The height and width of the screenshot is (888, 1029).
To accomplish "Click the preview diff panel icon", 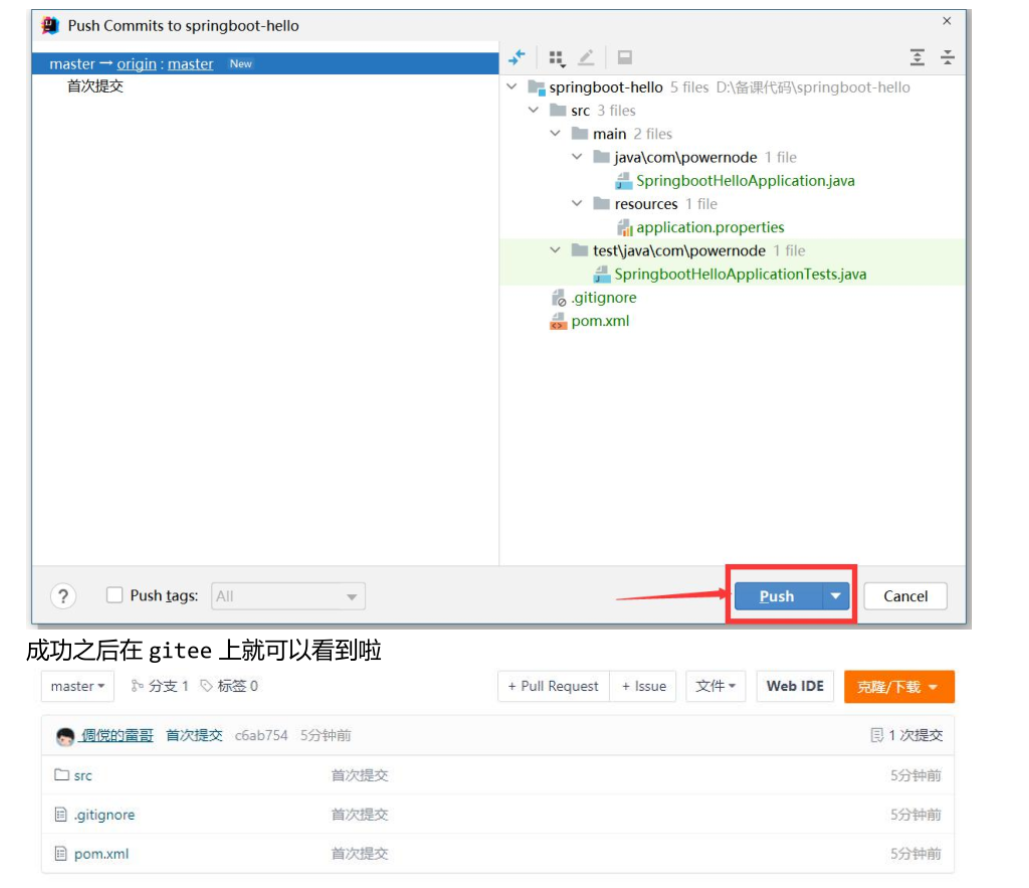I will (x=625, y=58).
